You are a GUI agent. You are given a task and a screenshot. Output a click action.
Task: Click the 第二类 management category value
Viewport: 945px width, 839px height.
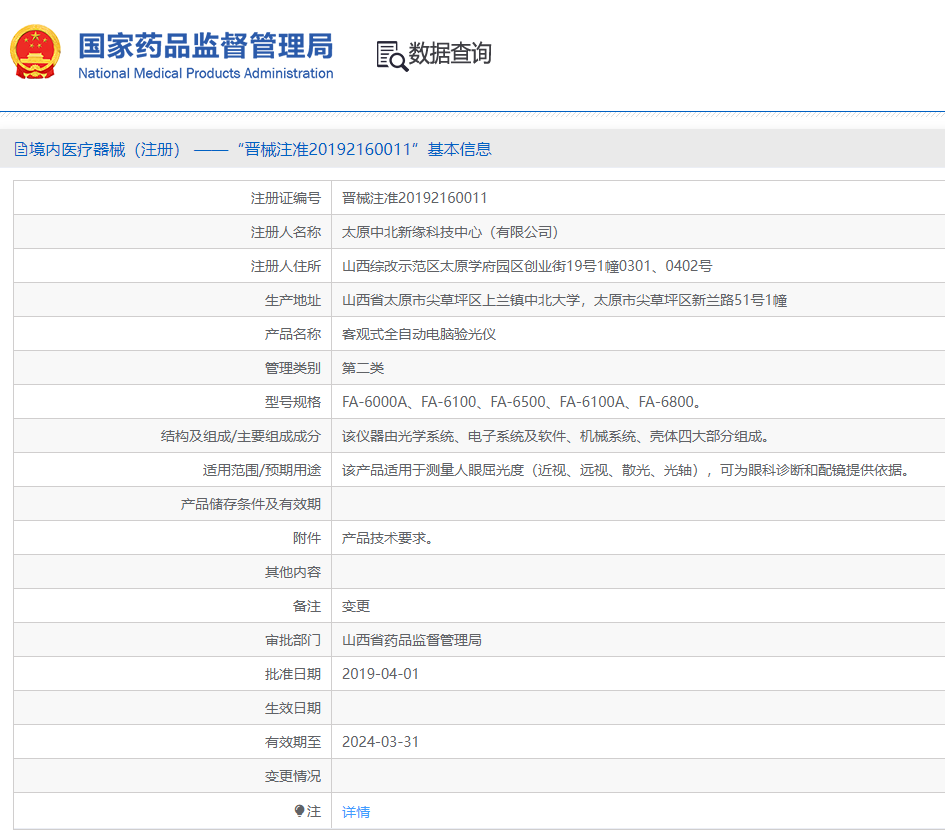tap(363, 368)
